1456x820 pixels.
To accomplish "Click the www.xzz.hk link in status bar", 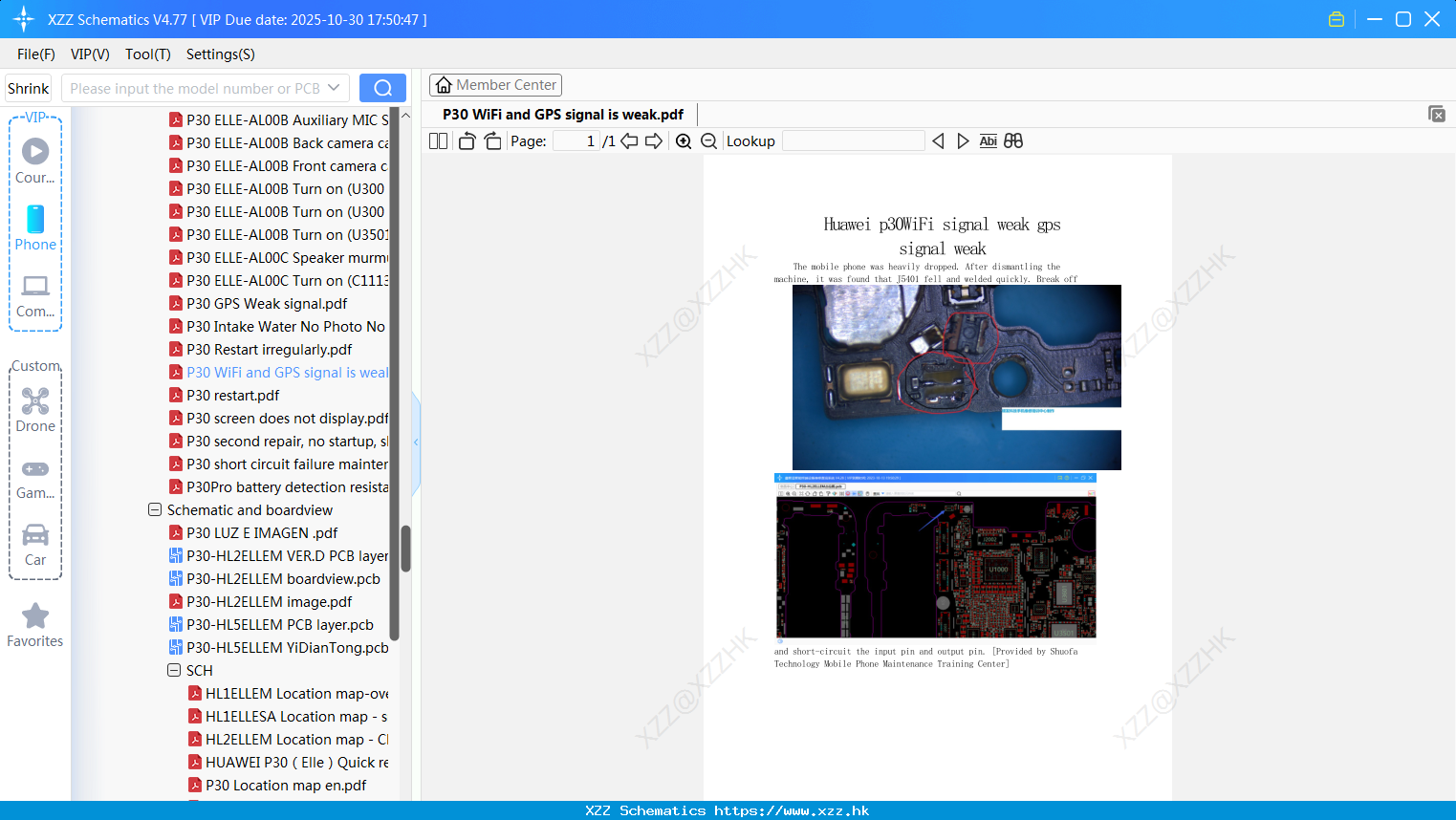I will [792, 810].
